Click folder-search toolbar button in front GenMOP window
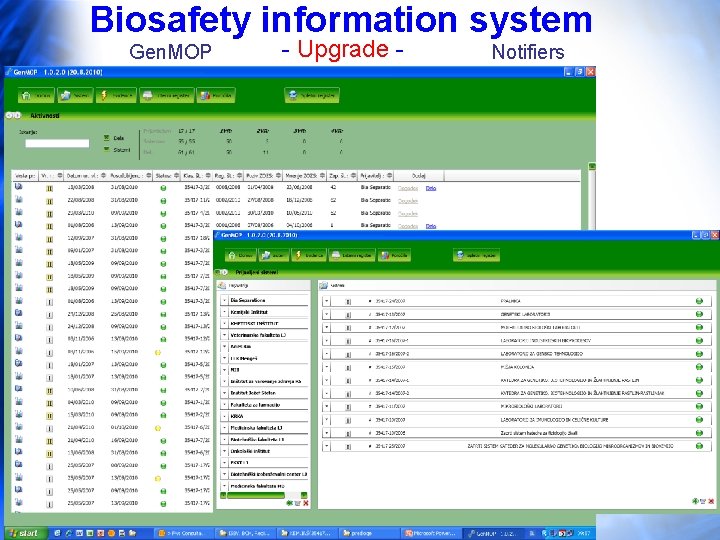The image size is (720, 540). [274, 255]
